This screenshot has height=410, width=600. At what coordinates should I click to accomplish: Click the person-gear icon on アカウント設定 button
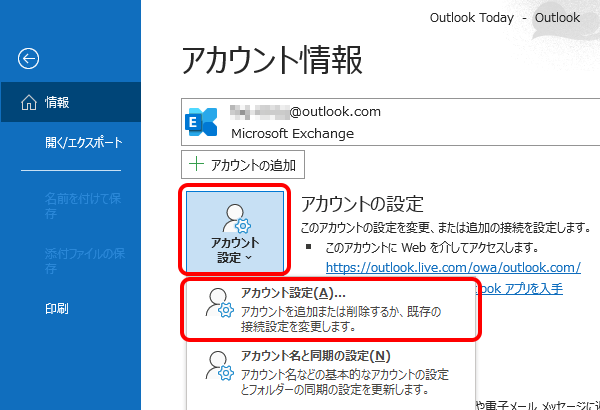(237, 220)
